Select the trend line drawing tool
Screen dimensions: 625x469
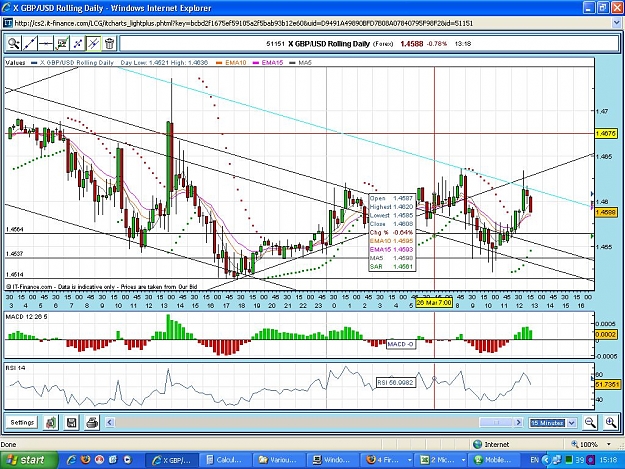tap(30, 43)
